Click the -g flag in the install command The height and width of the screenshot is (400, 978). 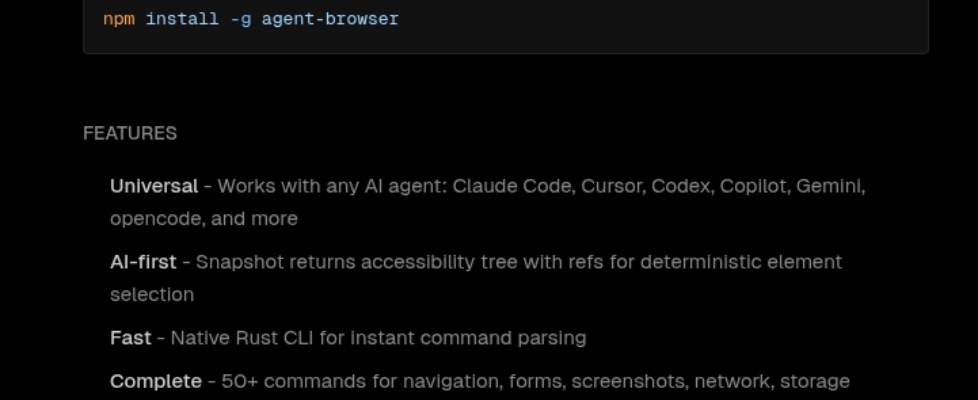tap(240, 19)
